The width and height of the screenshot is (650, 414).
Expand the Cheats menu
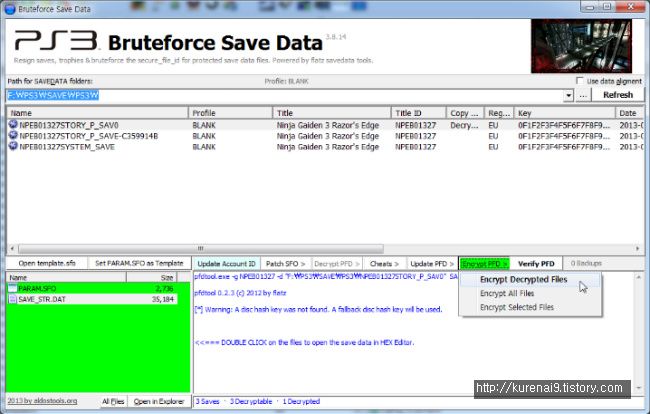pos(384,264)
